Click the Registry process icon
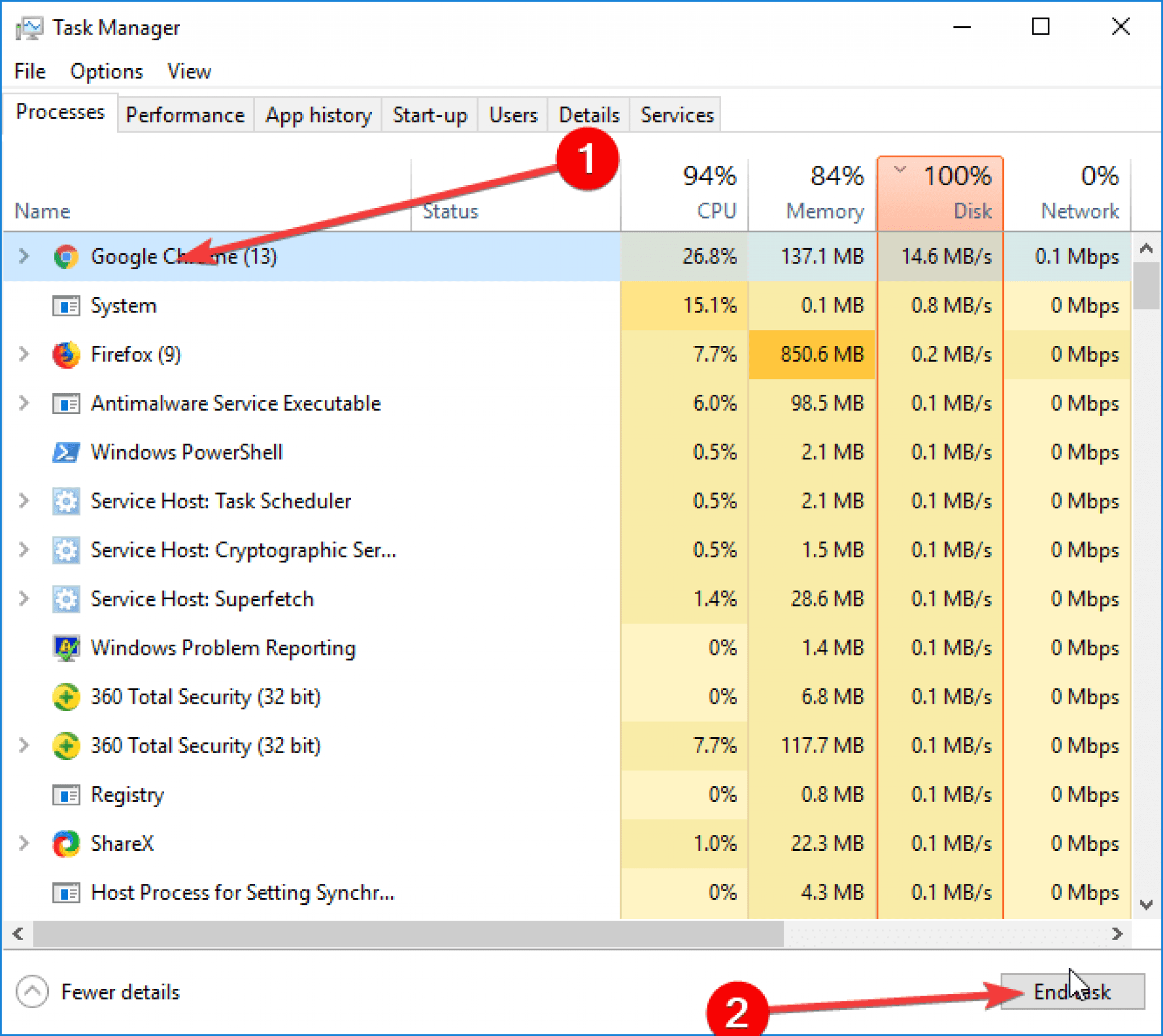Screen dimensions: 1163x1036 pos(66,795)
